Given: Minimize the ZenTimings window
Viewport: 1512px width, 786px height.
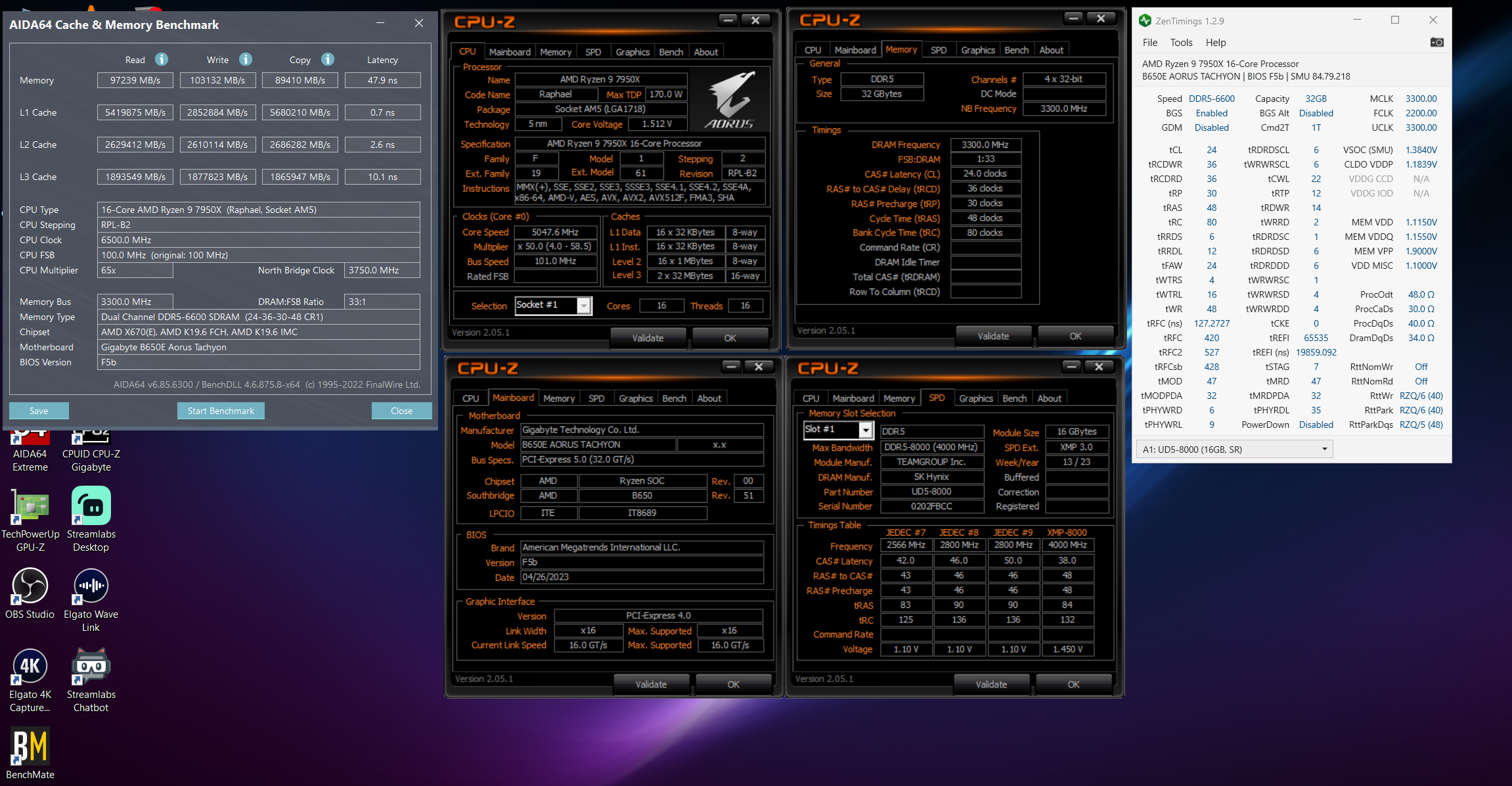Looking at the screenshot, I should (x=1357, y=20).
